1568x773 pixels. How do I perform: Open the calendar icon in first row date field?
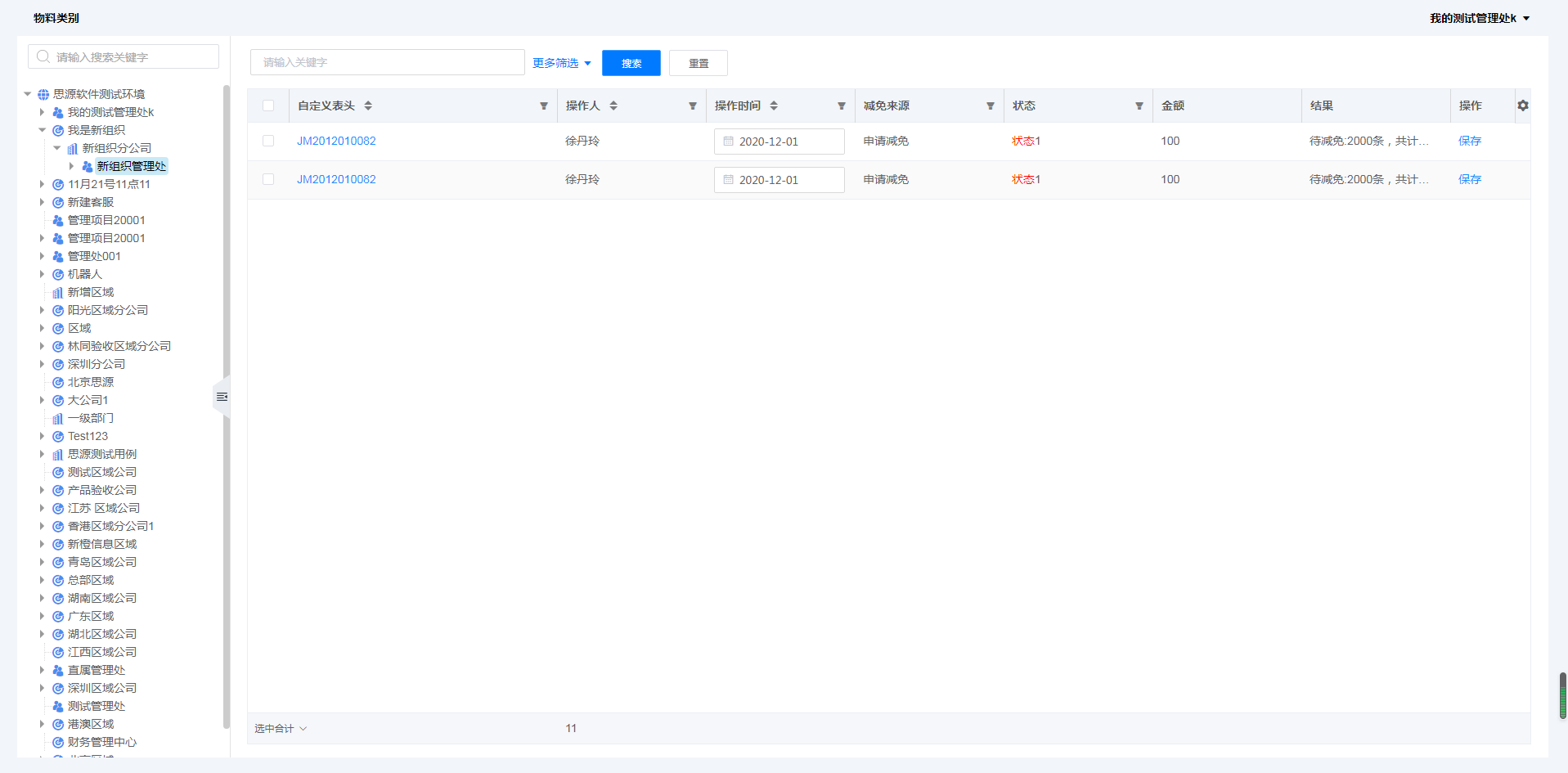click(729, 141)
